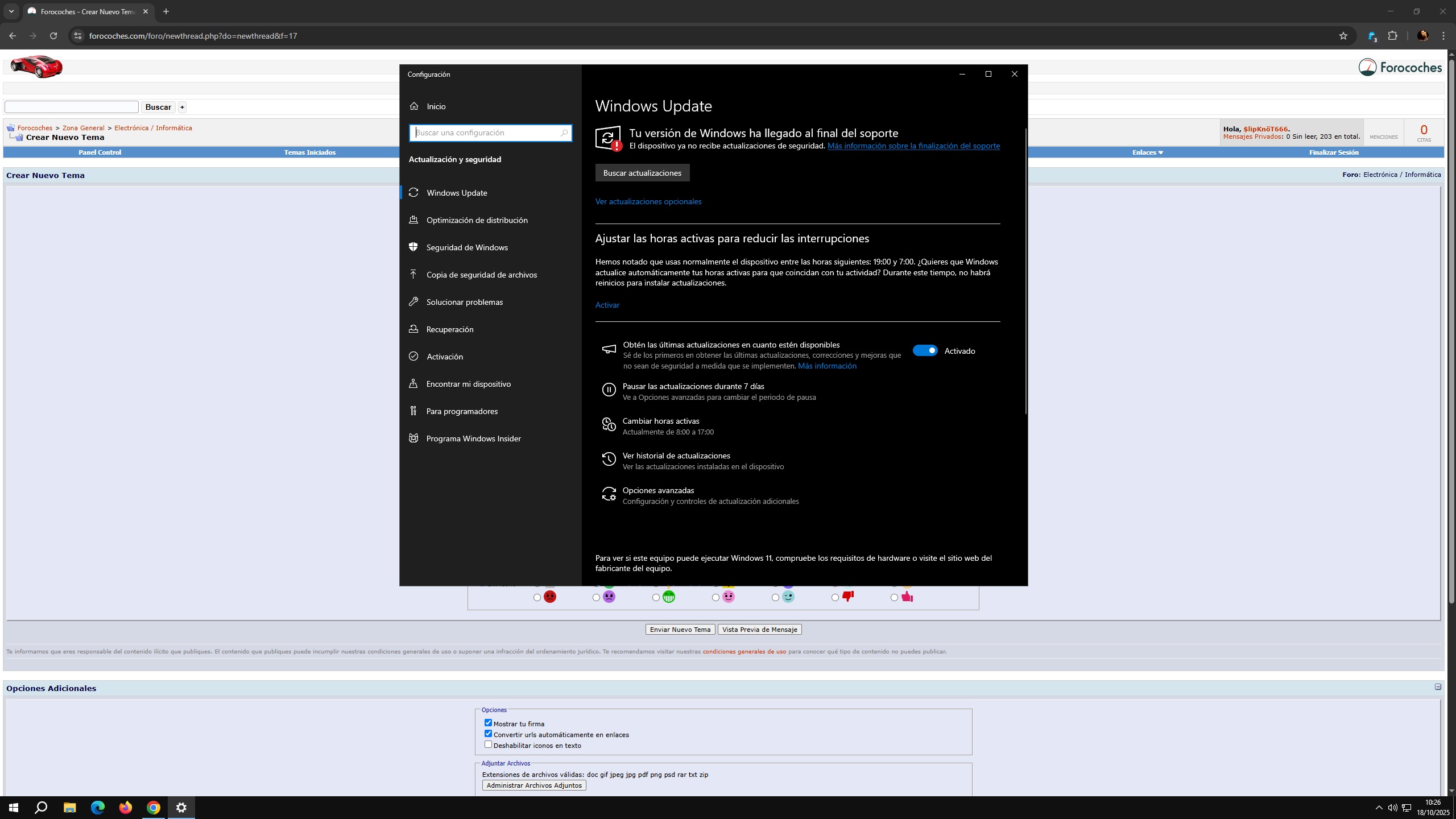Image resolution: width=1456 pixels, height=819 pixels.
Task: Open File Explorer from the taskbar
Action: click(69, 808)
